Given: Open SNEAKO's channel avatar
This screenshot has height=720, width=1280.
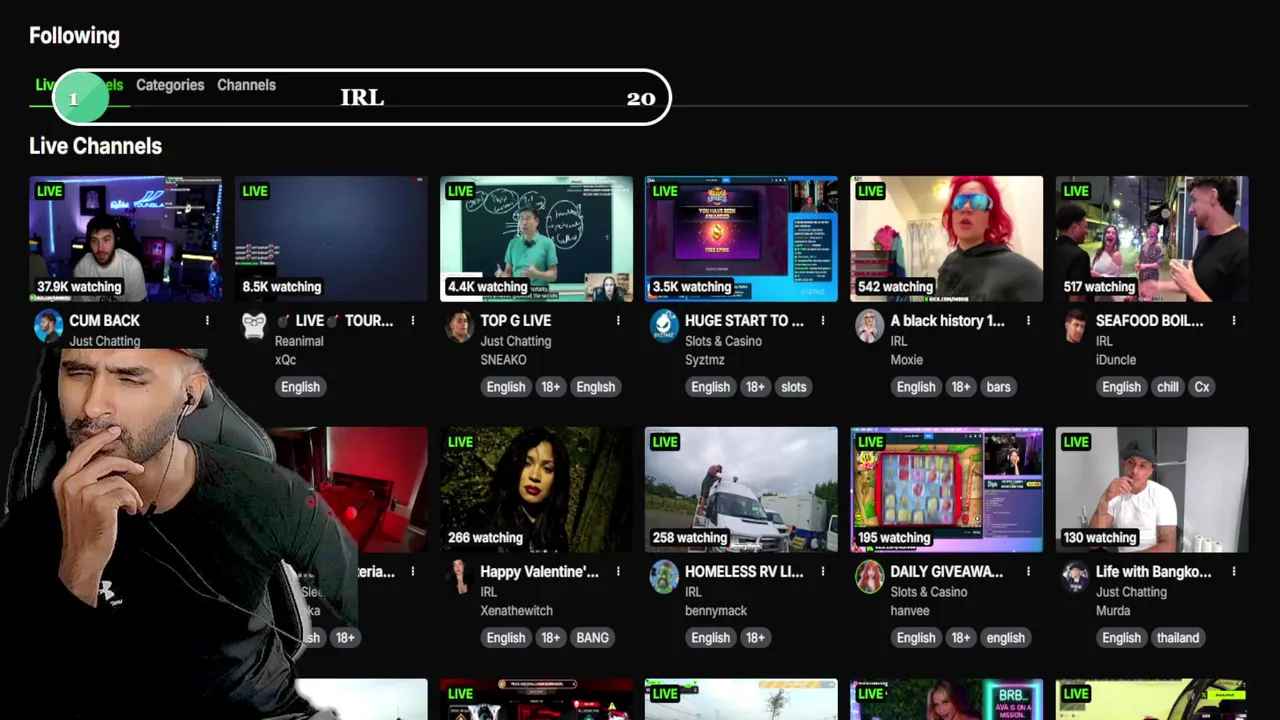Looking at the screenshot, I should pyautogui.click(x=459, y=326).
